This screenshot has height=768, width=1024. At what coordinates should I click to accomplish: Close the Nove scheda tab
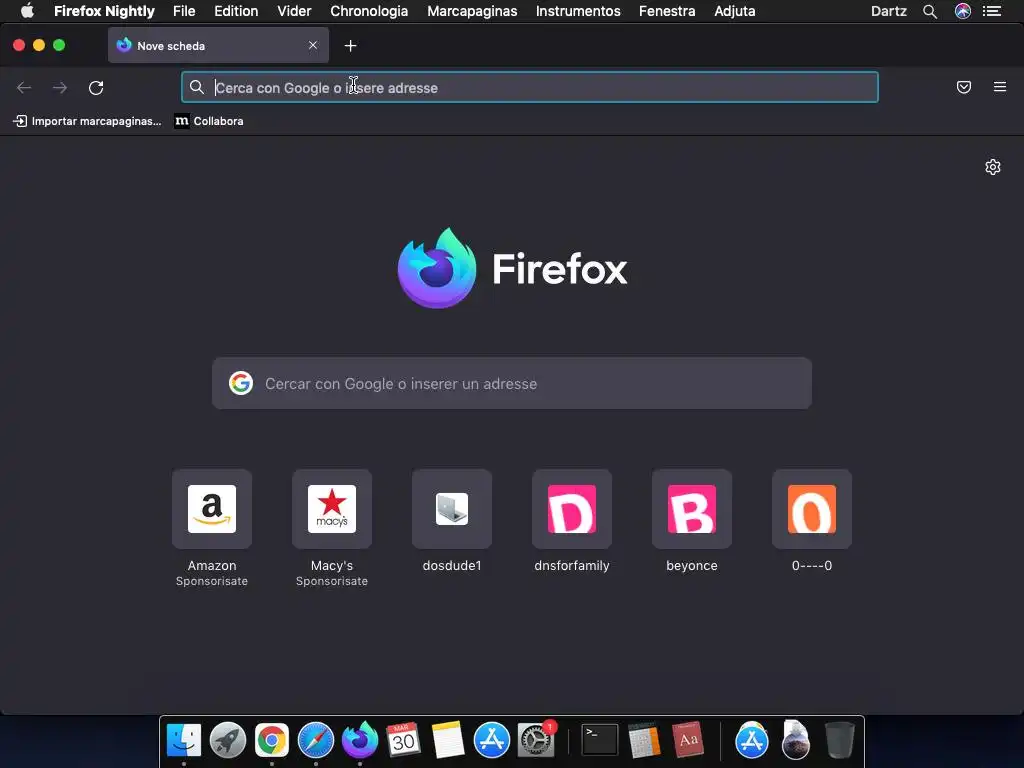(x=313, y=45)
